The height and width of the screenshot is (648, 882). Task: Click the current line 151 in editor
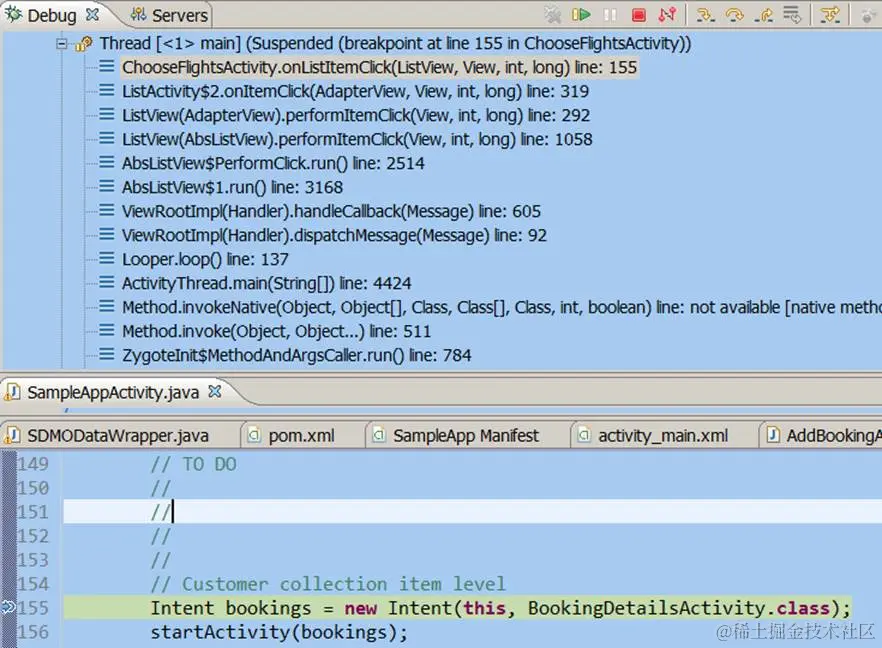(x=472, y=512)
